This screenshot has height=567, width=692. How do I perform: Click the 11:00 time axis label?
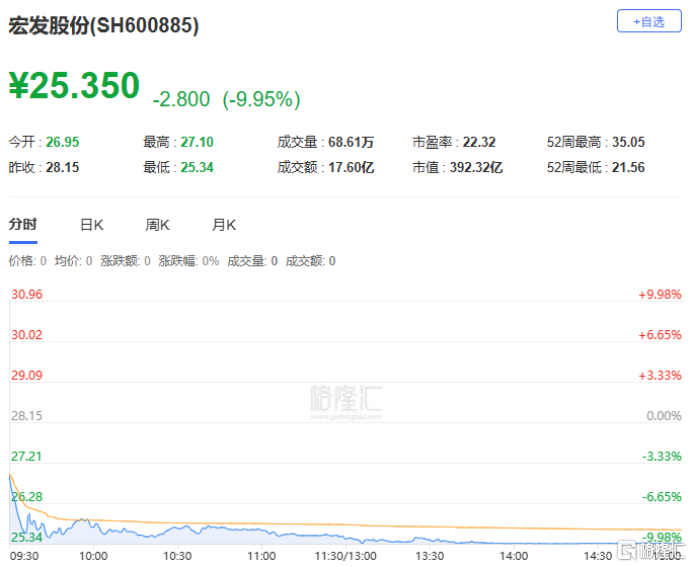point(262,556)
